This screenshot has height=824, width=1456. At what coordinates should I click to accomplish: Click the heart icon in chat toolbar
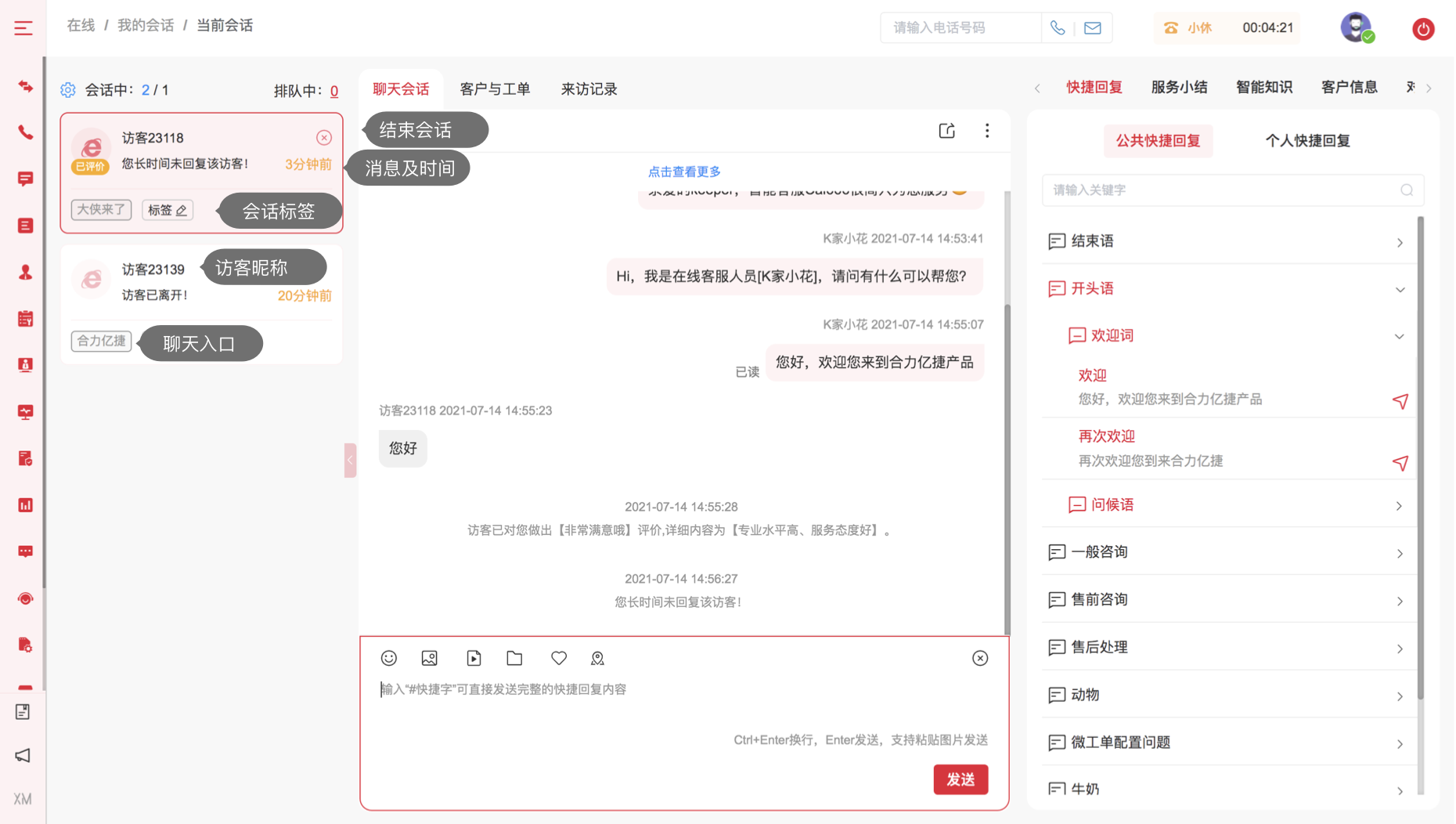558,658
